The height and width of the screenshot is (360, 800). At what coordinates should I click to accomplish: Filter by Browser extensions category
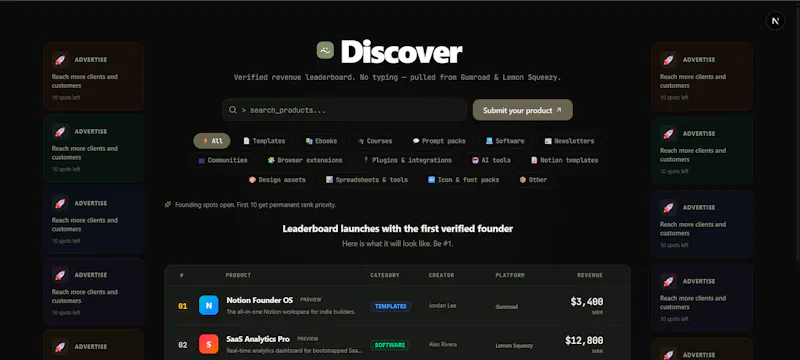tap(305, 160)
